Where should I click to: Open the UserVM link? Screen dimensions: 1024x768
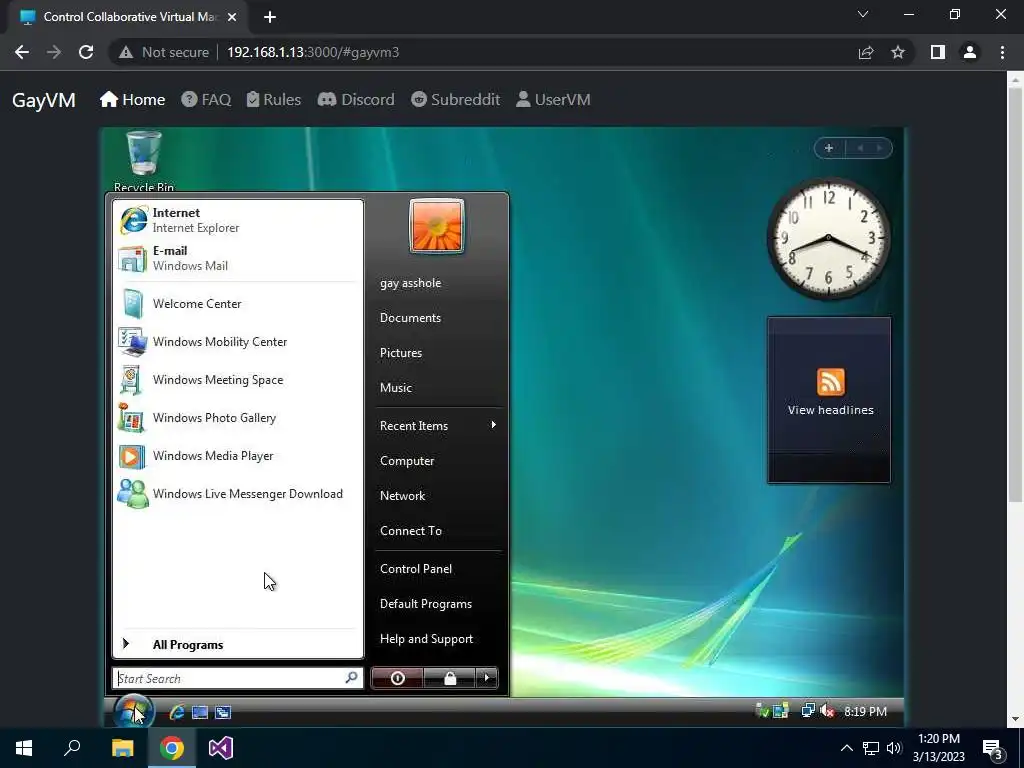(553, 99)
